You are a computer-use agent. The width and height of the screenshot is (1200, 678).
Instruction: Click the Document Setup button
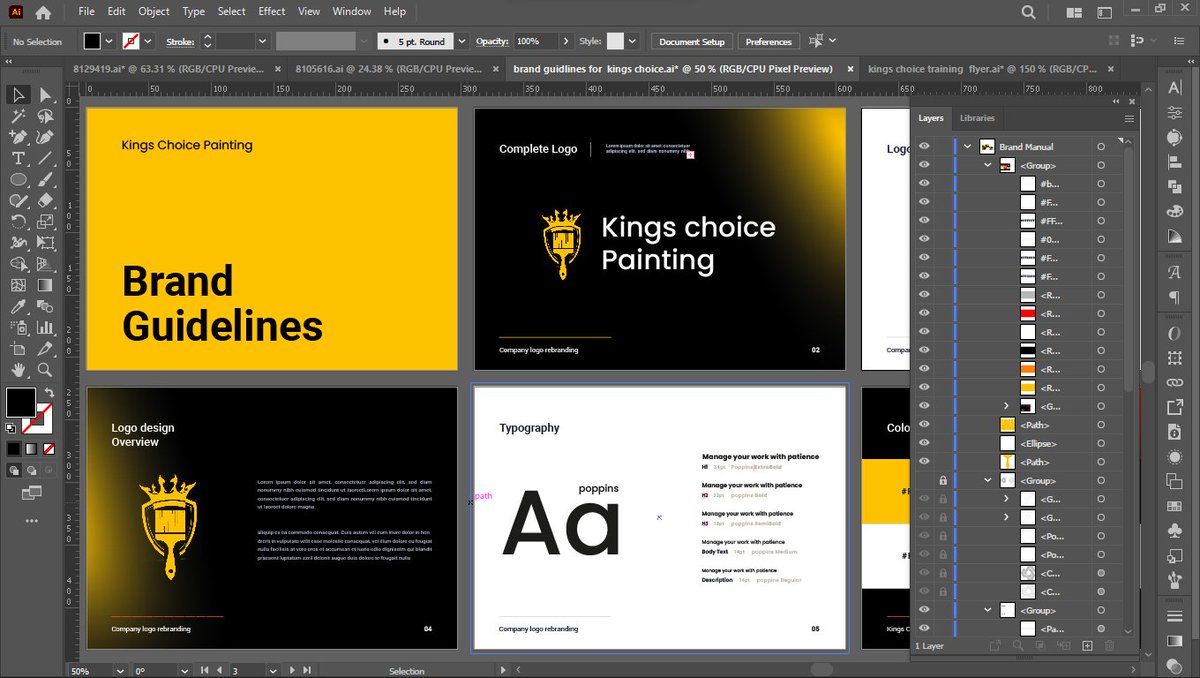point(691,41)
